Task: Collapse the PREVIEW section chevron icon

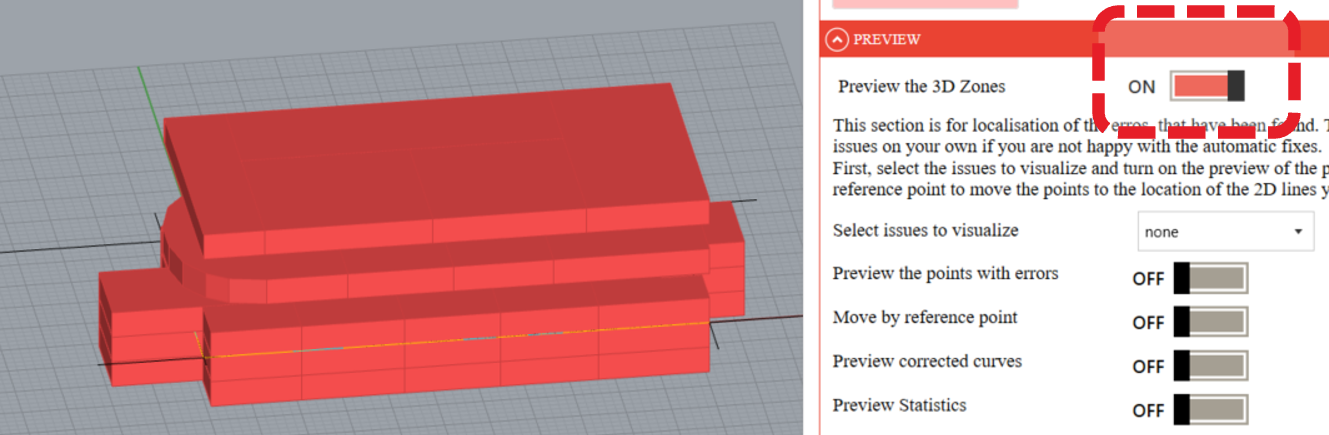Action: pos(836,39)
